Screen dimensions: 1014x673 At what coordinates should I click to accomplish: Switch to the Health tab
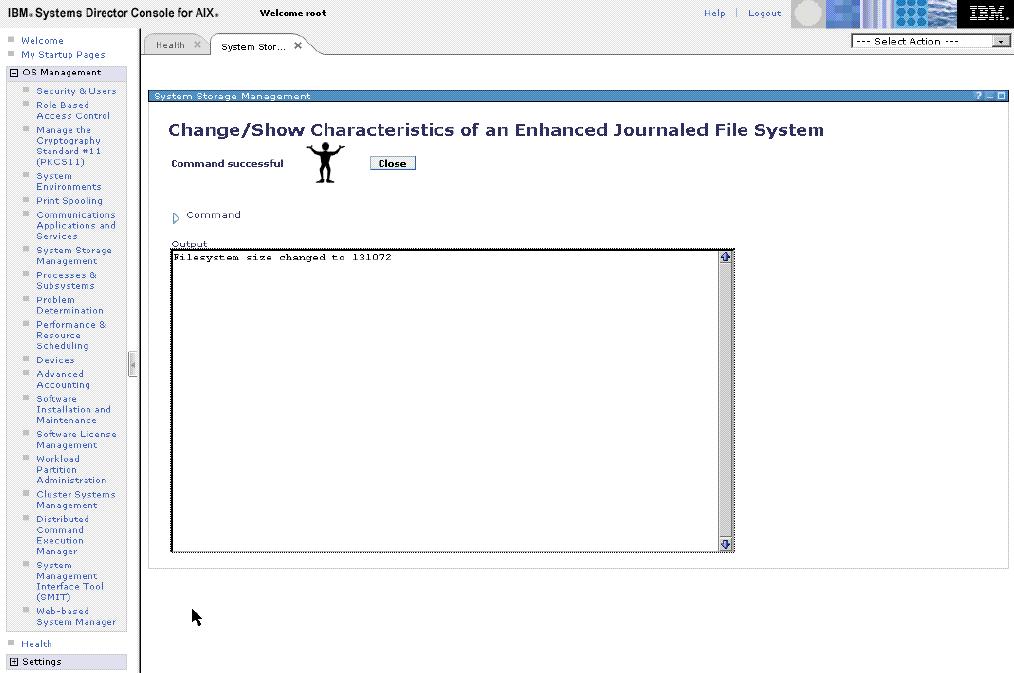point(169,44)
